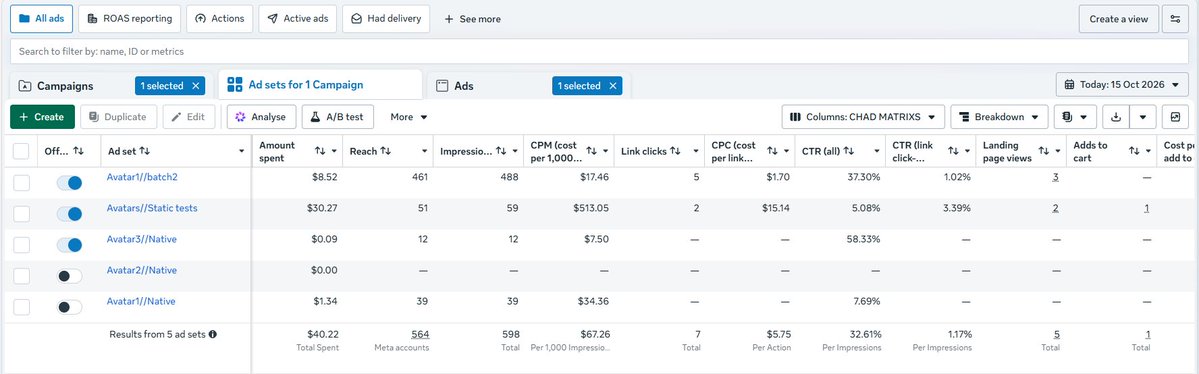Viewport: 1199px width, 374px height.
Task: Turn on the Avatar1//Native ad set
Action: tap(70, 307)
